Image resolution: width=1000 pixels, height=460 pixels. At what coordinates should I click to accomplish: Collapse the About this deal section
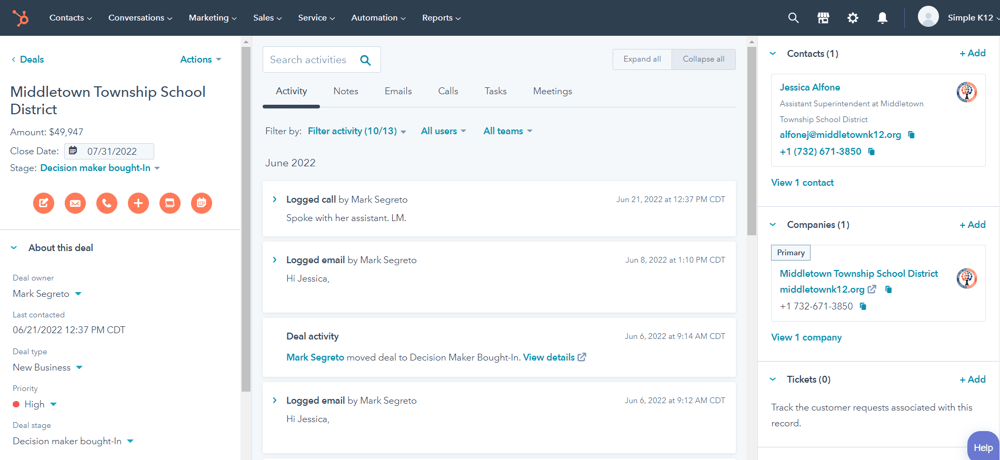coord(15,248)
